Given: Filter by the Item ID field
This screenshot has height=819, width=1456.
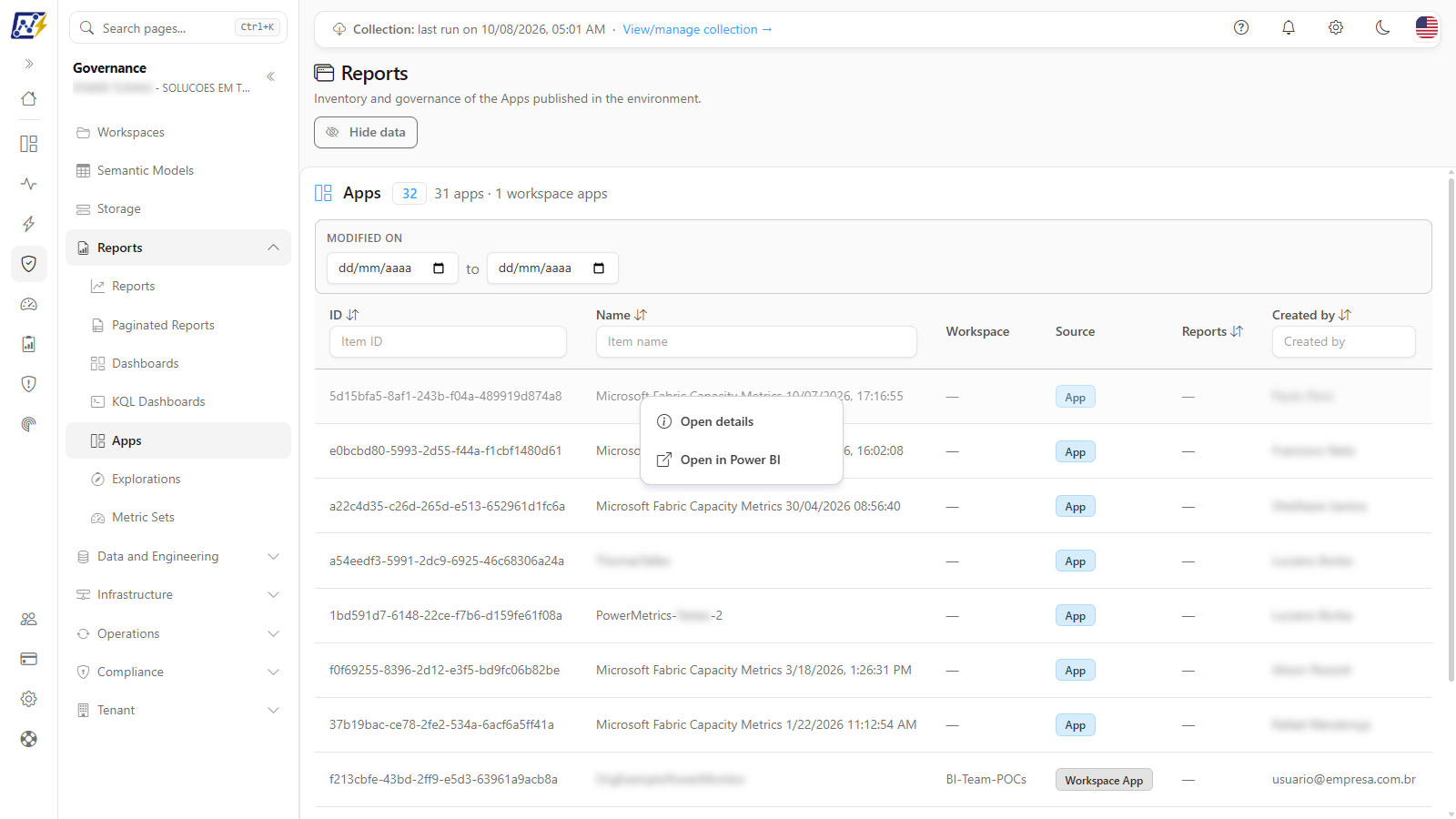Looking at the screenshot, I should (448, 341).
